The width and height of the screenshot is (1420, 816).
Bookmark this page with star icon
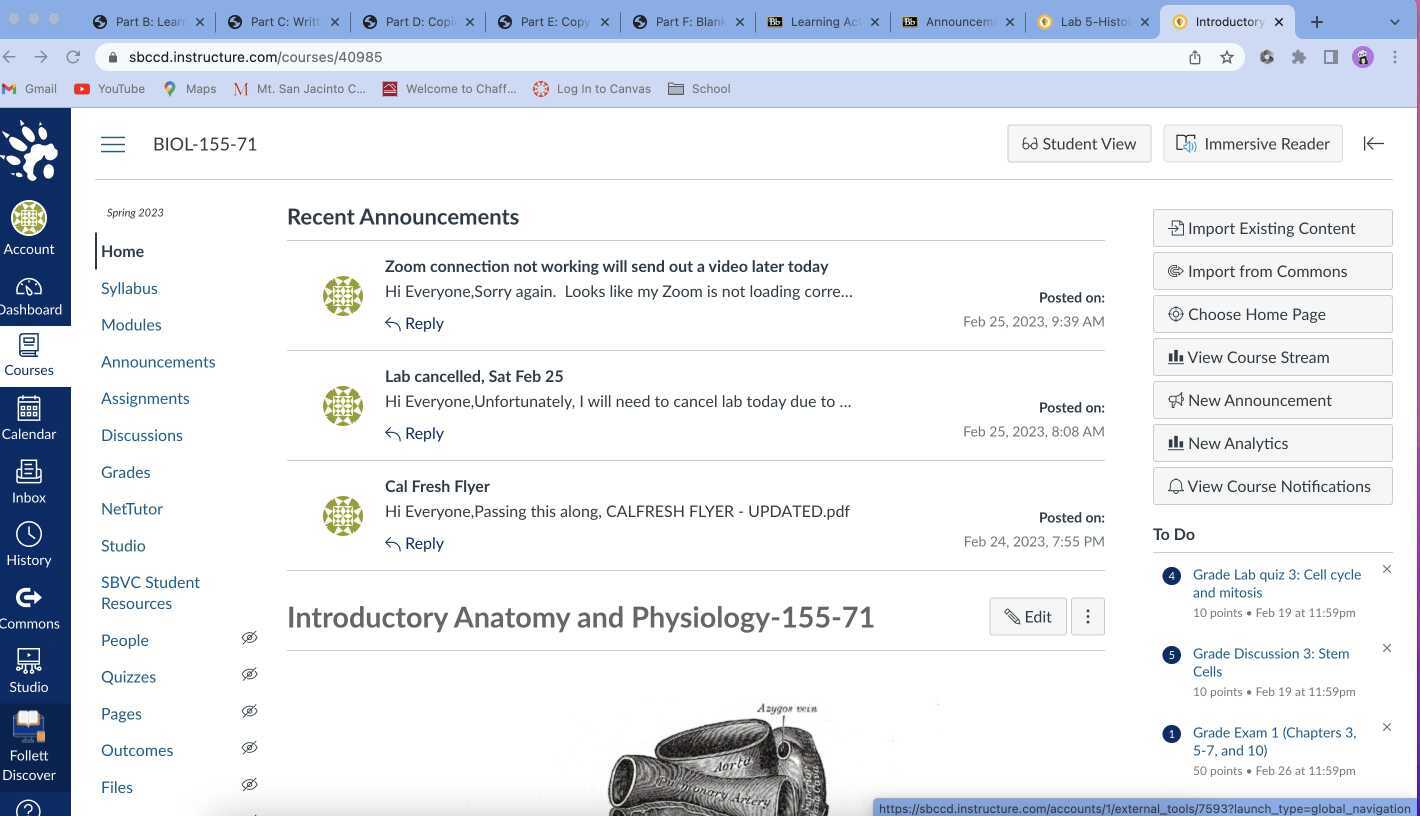[x=1226, y=57]
